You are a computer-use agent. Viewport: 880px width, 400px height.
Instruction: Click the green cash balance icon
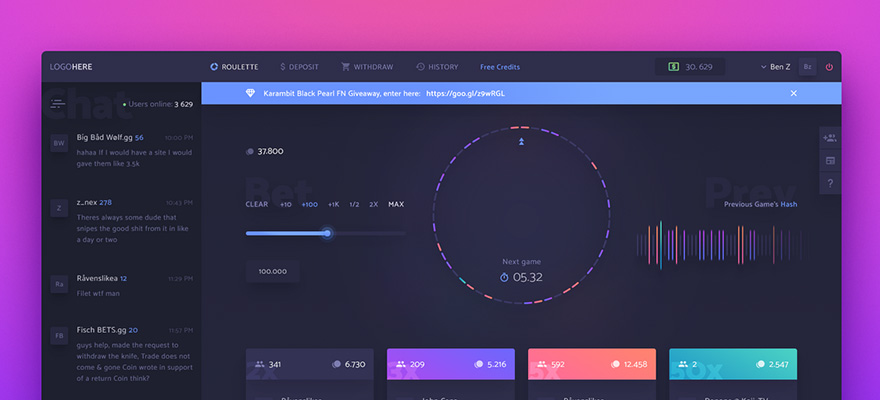point(674,67)
